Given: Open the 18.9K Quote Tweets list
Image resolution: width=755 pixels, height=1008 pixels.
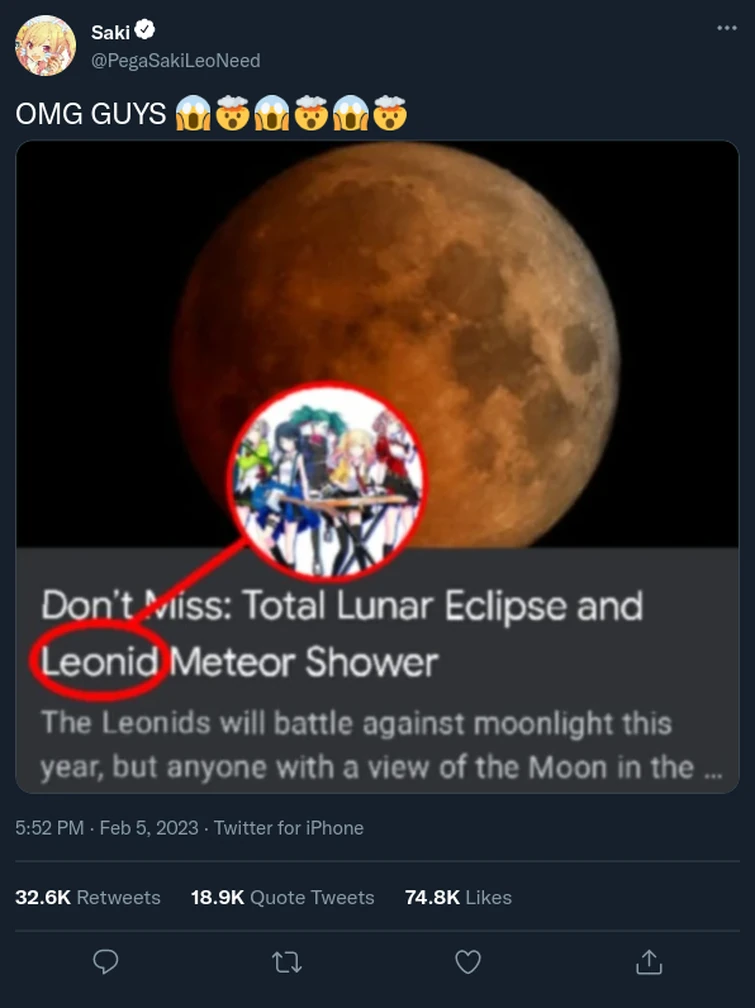Looking at the screenshot, I should [x=283, y=898].
